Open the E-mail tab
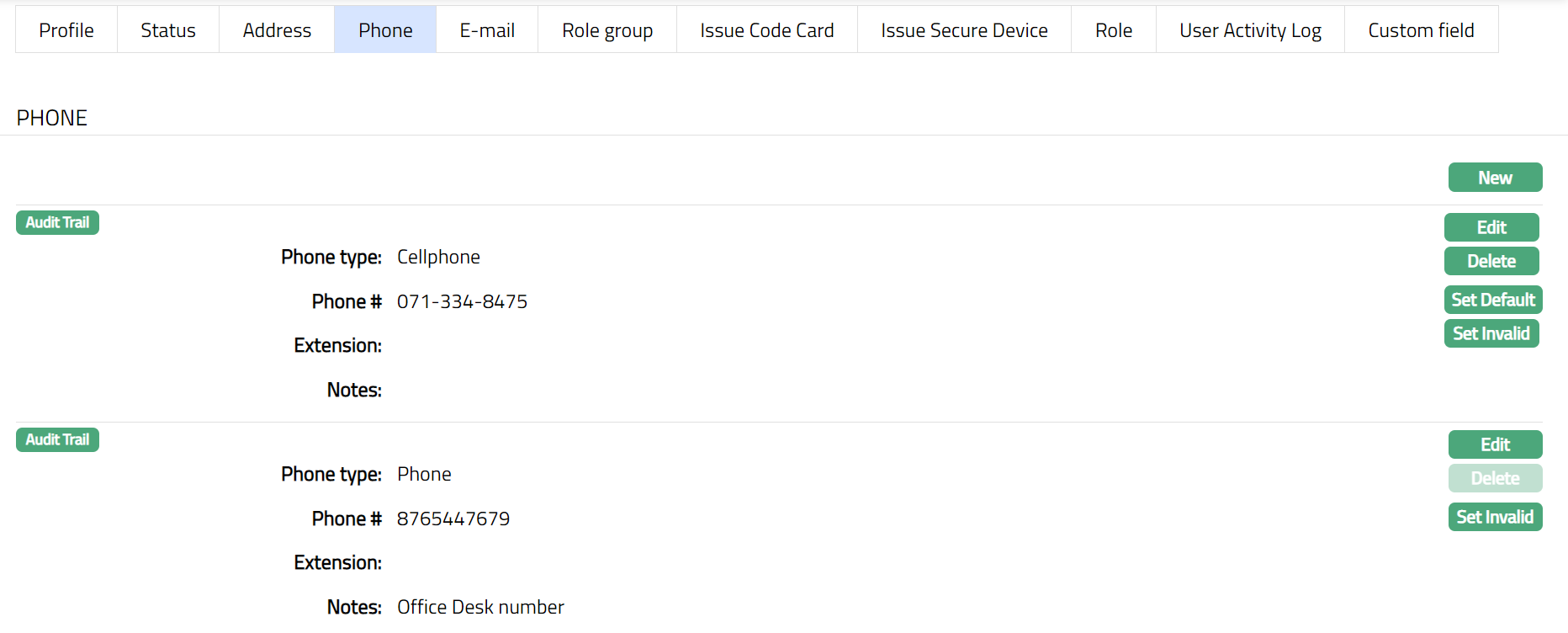The width and height of the screenshot is (1568, 633). coord(487,30)
